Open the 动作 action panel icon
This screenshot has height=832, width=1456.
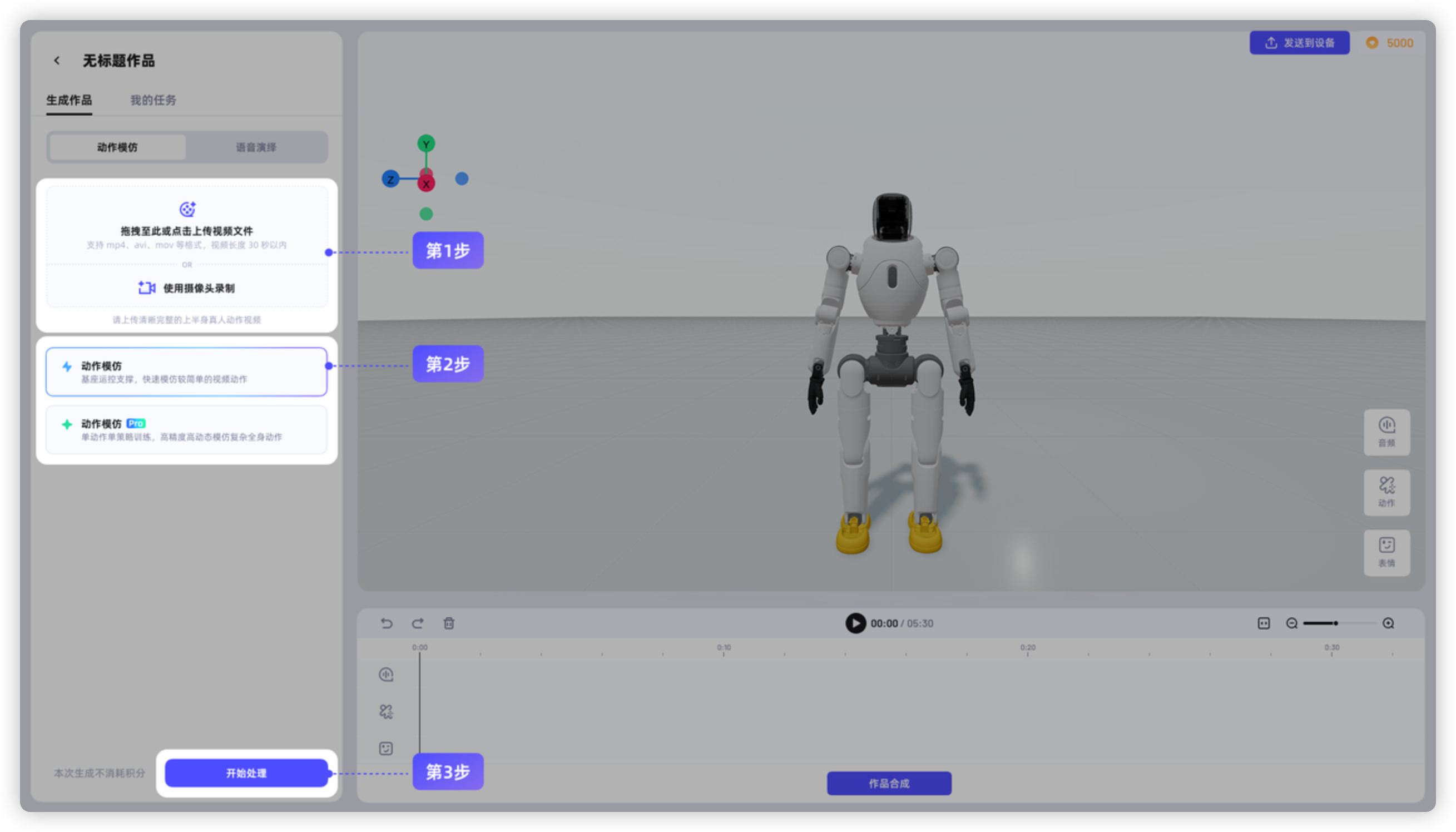pos(1386,492)
